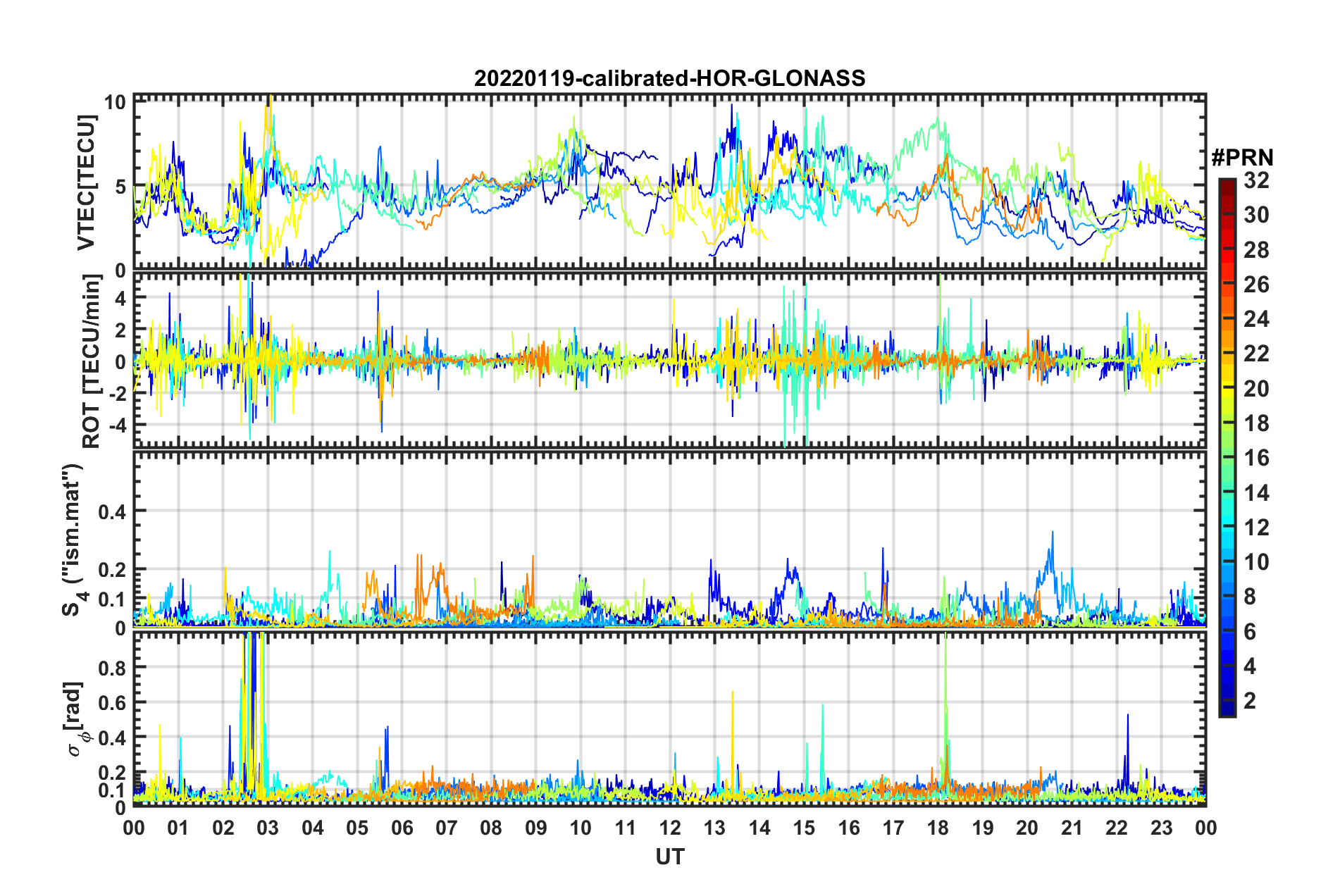Click the S4 ("ism.mat") y-axis label
1340x896 pixels.
[x=73, y=540]
